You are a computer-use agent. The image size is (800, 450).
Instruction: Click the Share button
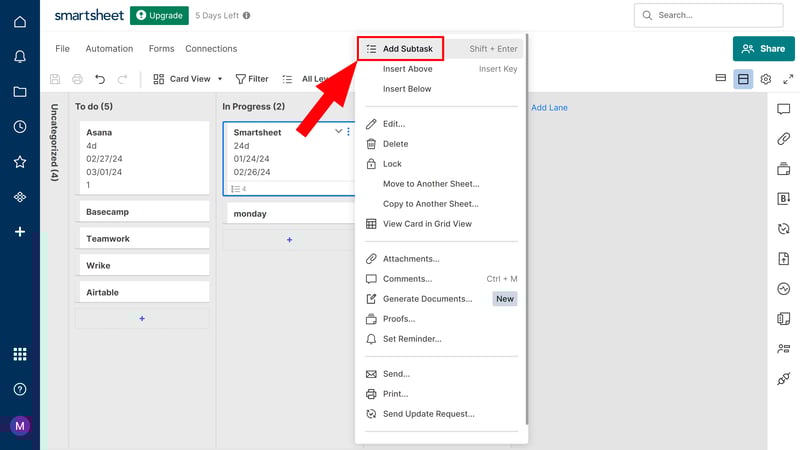pos(763,48)
